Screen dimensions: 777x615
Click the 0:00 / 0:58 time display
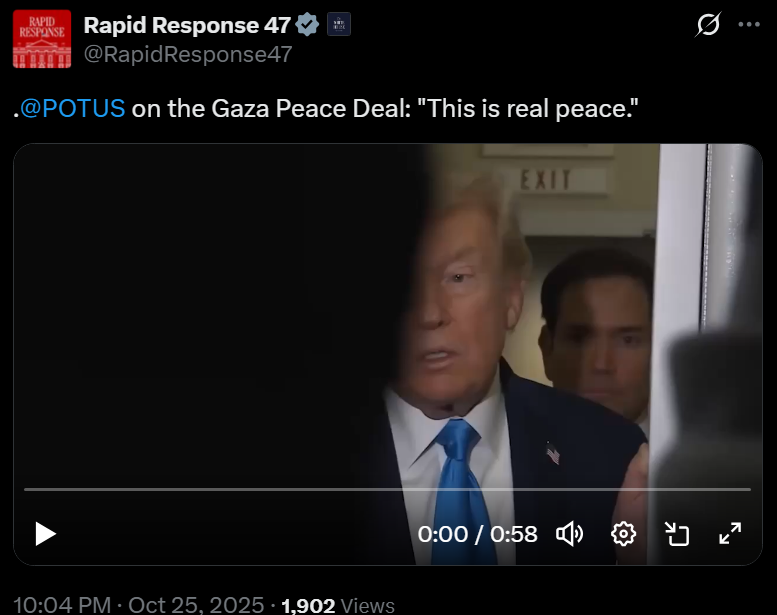[x=477, y=534]
